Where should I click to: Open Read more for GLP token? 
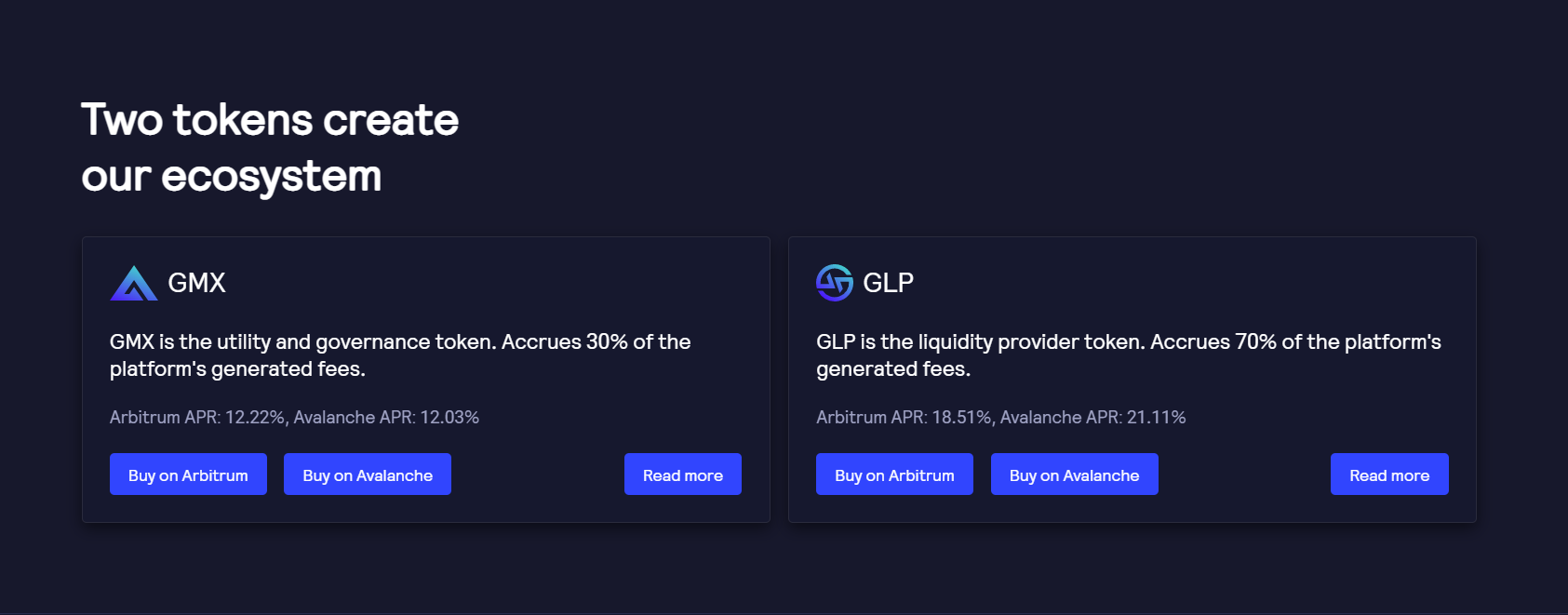click(x=1388, y=475)
